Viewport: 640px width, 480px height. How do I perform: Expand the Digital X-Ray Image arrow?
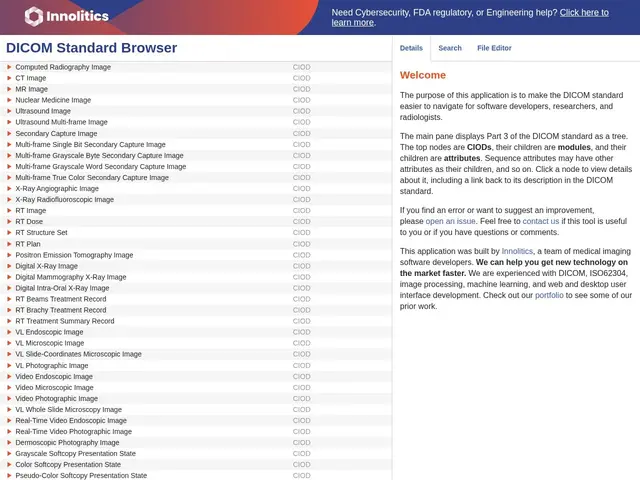click(9, 266)
